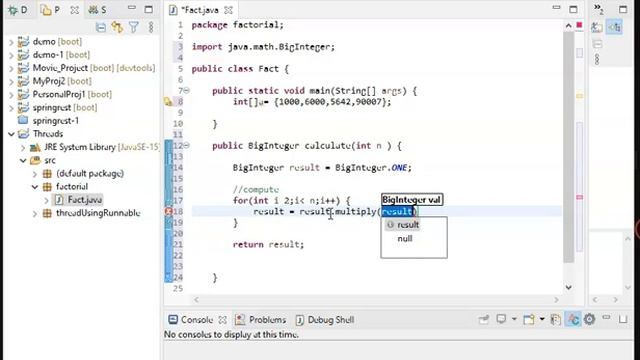The image size is (640, 360).
Task: Expand the (default package) node
Action: pyautogui.click(x=35, y=174)
